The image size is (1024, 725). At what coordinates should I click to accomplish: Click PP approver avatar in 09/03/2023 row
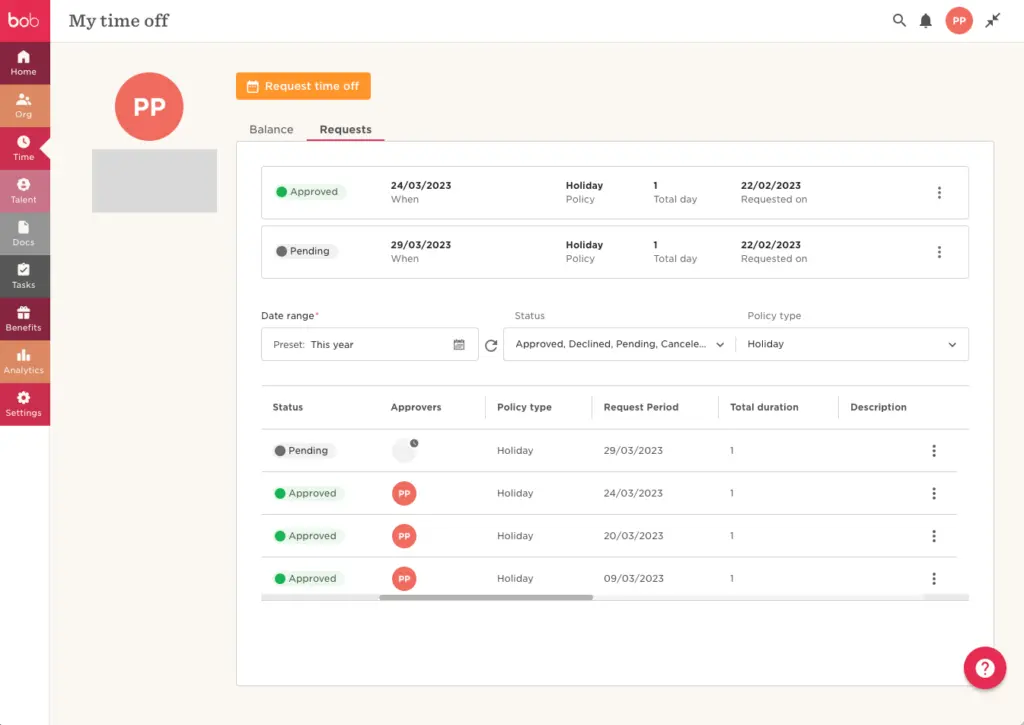pos(404,578)
